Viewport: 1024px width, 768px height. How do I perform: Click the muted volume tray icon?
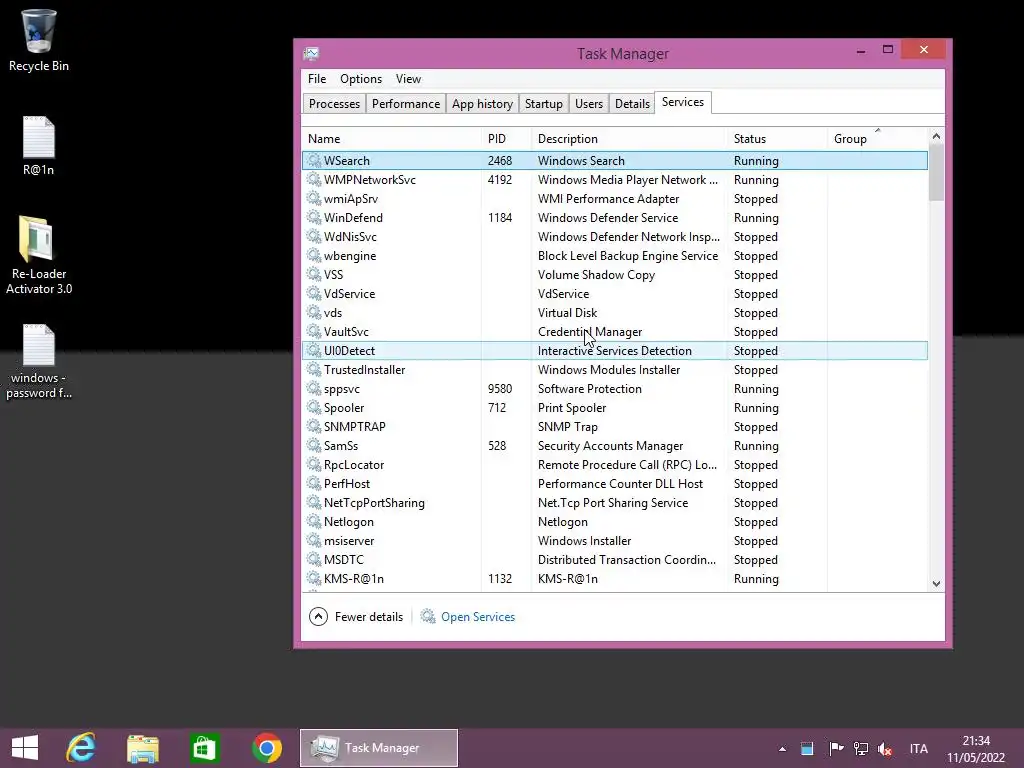(885, 748)
